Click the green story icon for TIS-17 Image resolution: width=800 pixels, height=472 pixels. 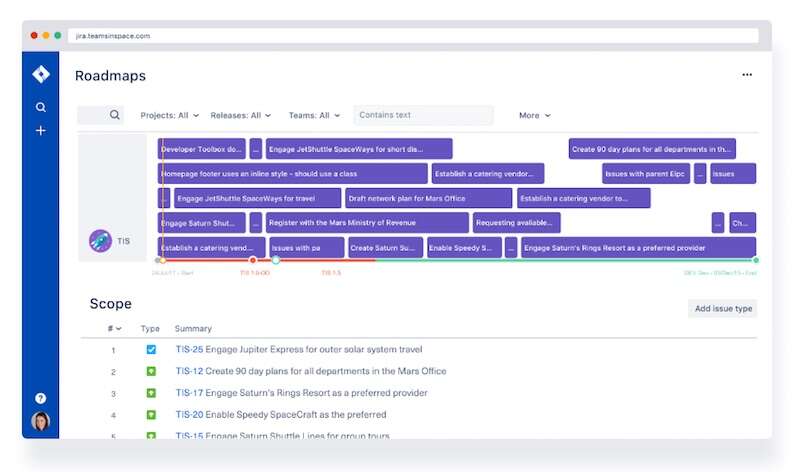click(x=151, y=393)
